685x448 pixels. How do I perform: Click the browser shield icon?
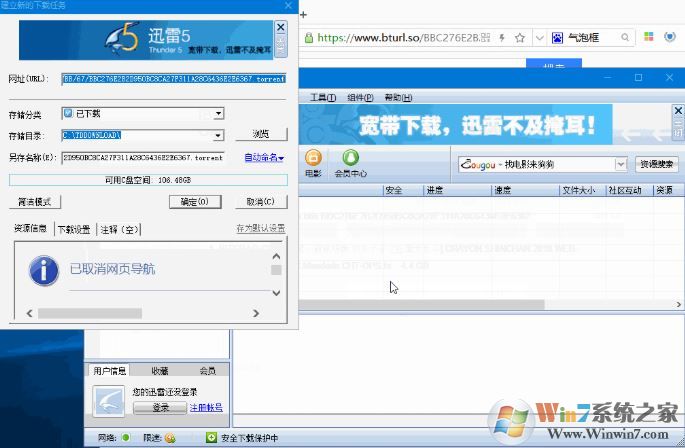tap(669, 37)
